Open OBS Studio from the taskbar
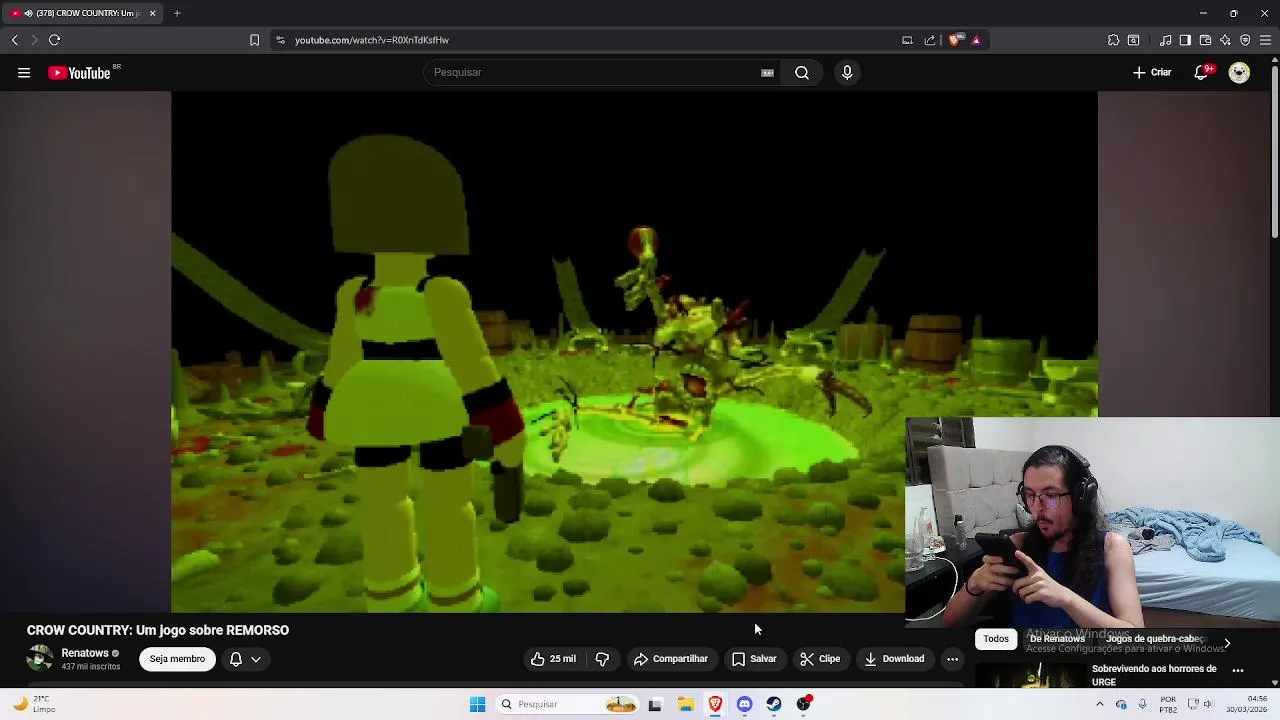Viewport: 1280px width, 720px height. (x=804, y=704)
